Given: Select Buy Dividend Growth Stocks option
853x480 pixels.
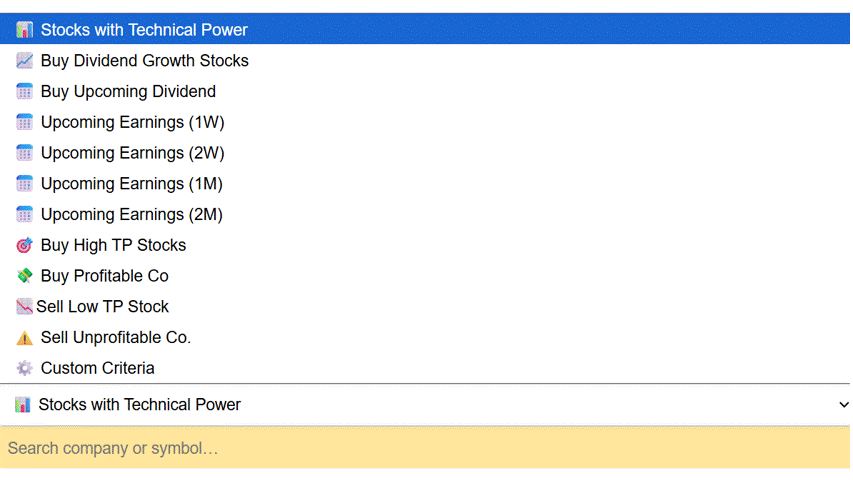Looking at the screenshot, I should click(145, 61).
